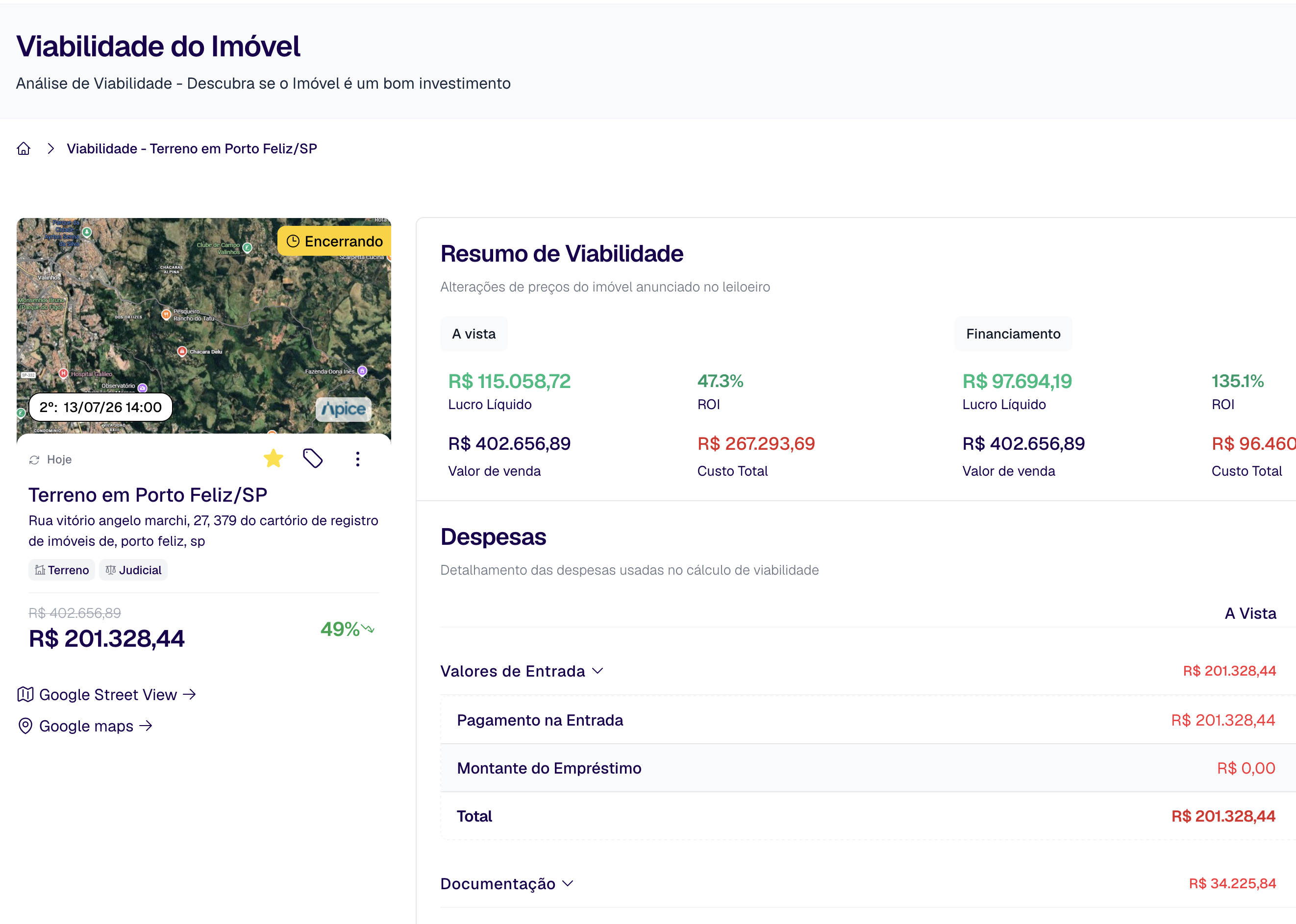Click the home breadcrumb icon
Viewport: 1296px width, 924px height.
[x=24, y=148]
